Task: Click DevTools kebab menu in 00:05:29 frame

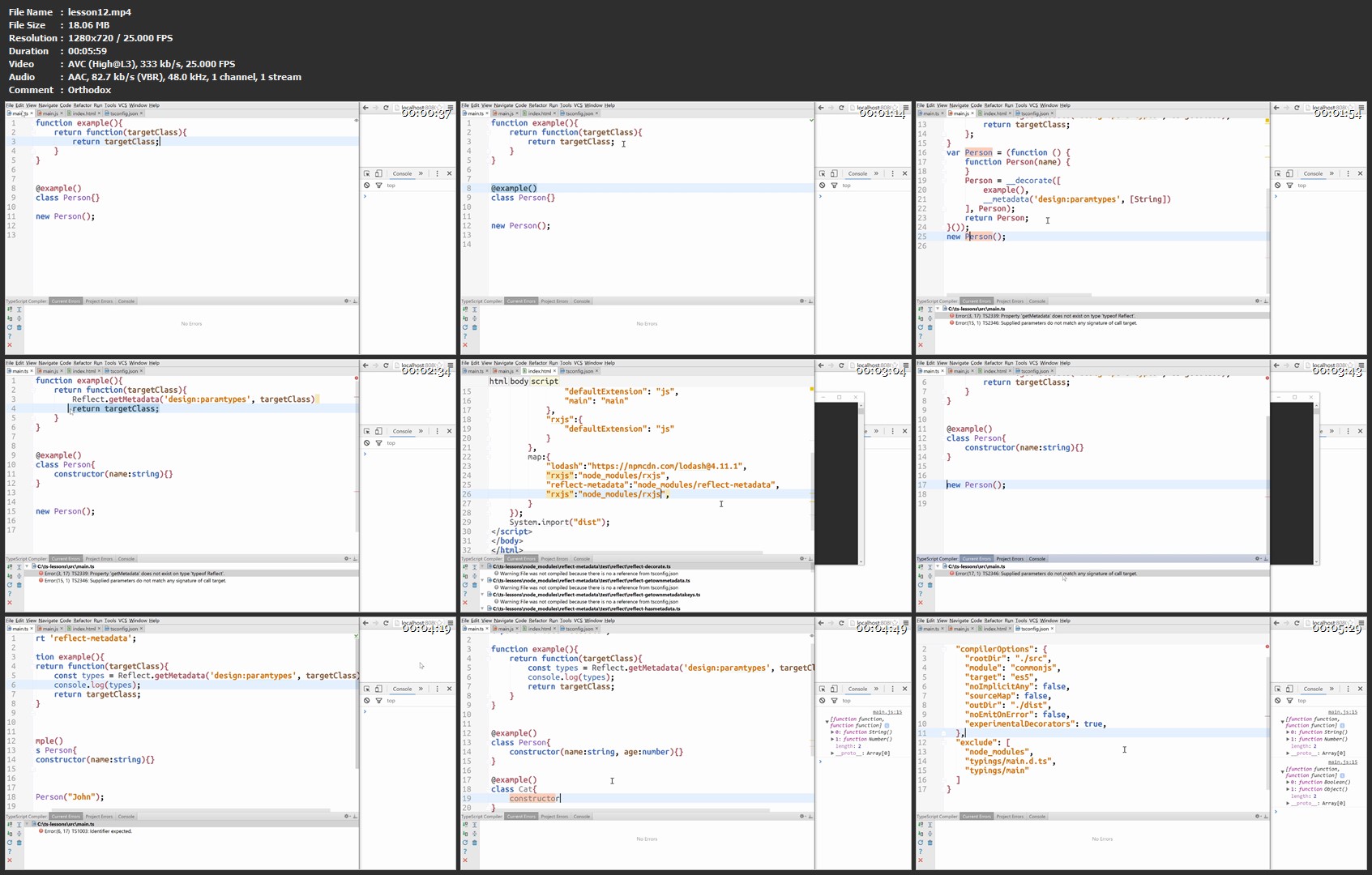Action: [1348, 689]
